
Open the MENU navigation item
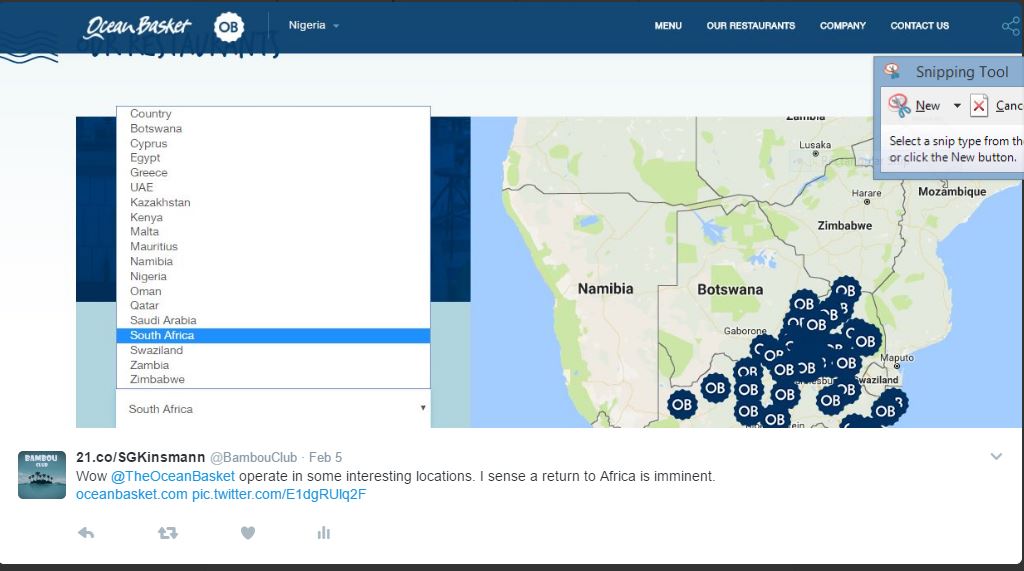click(x=668, y=25)
